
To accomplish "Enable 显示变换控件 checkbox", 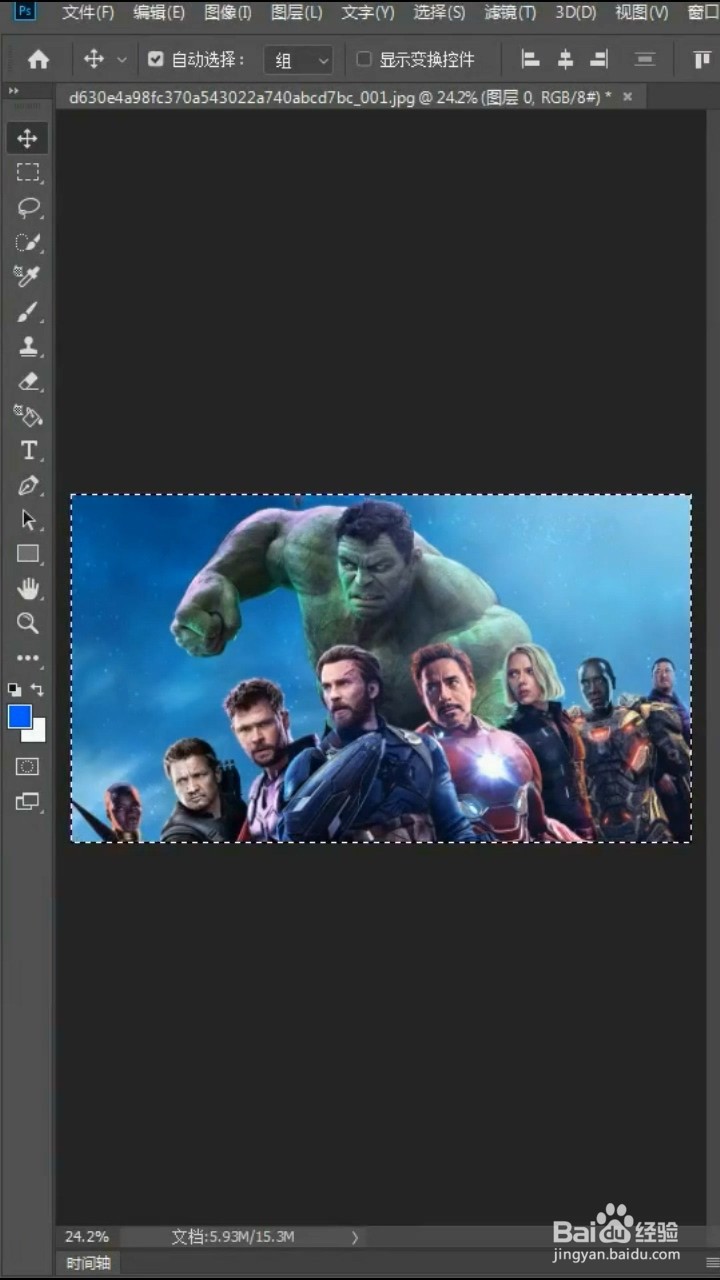I will [364, 60].
